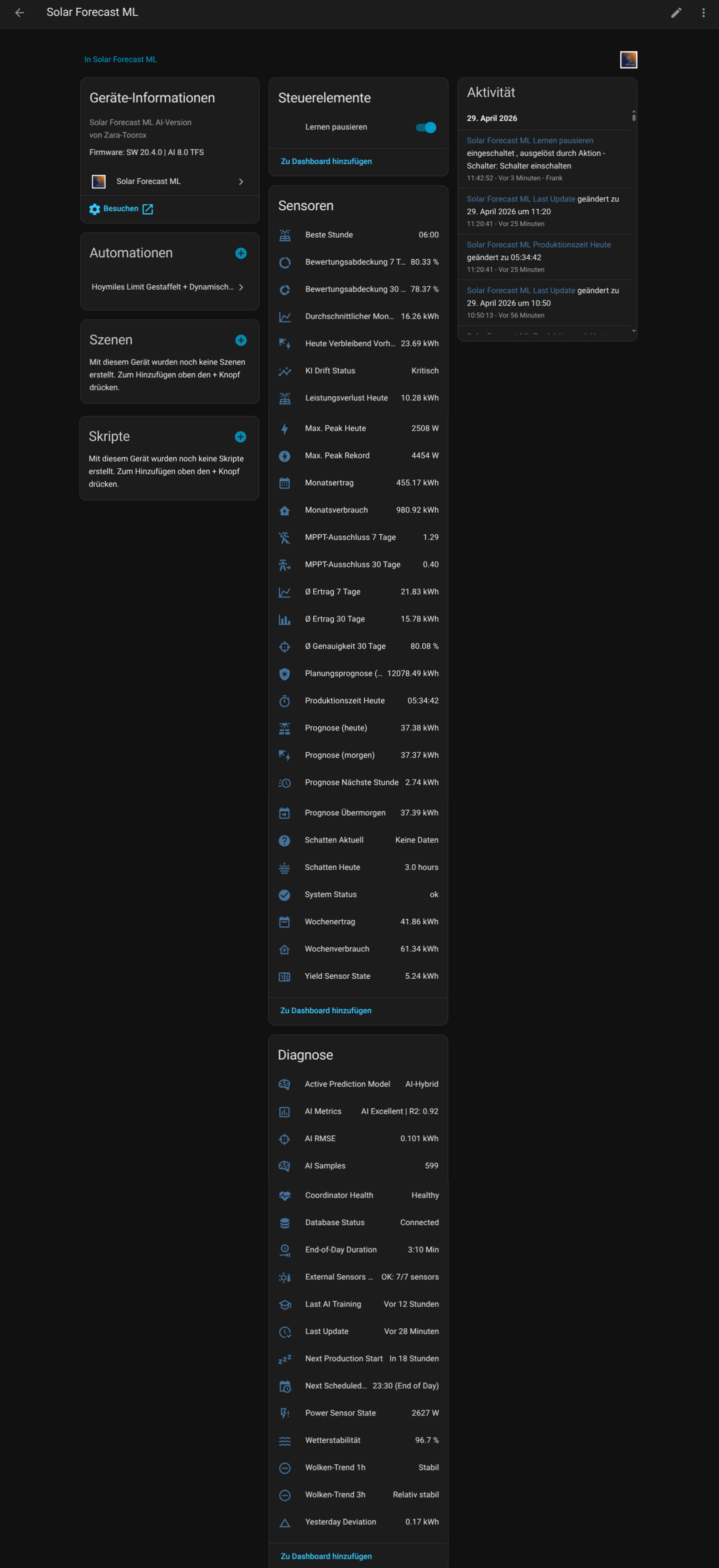Viewport: 719px width, 1568px height.
Task: Add a script via Skripte plus icon
Action: coord(241,437)
